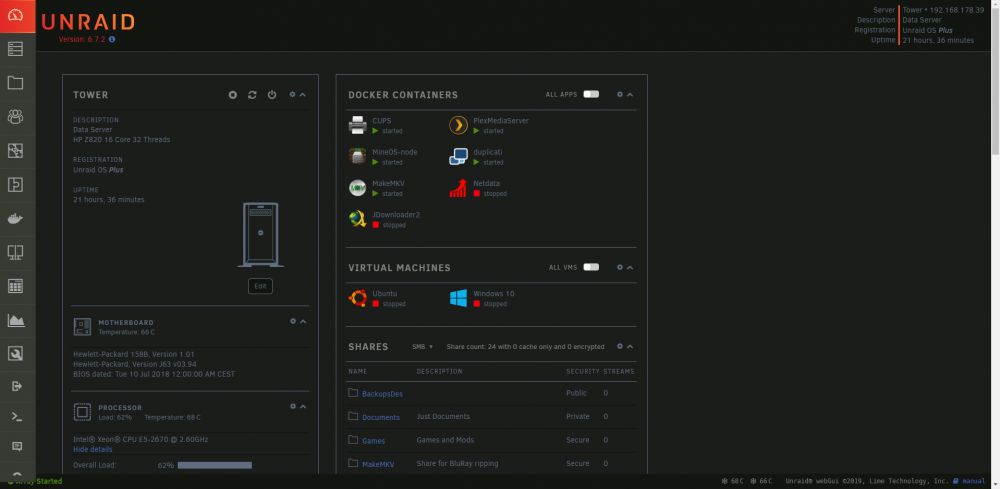Click the reboot refresh icon in Tower panel
This screenshot has height=489, width=1000.
253,94
